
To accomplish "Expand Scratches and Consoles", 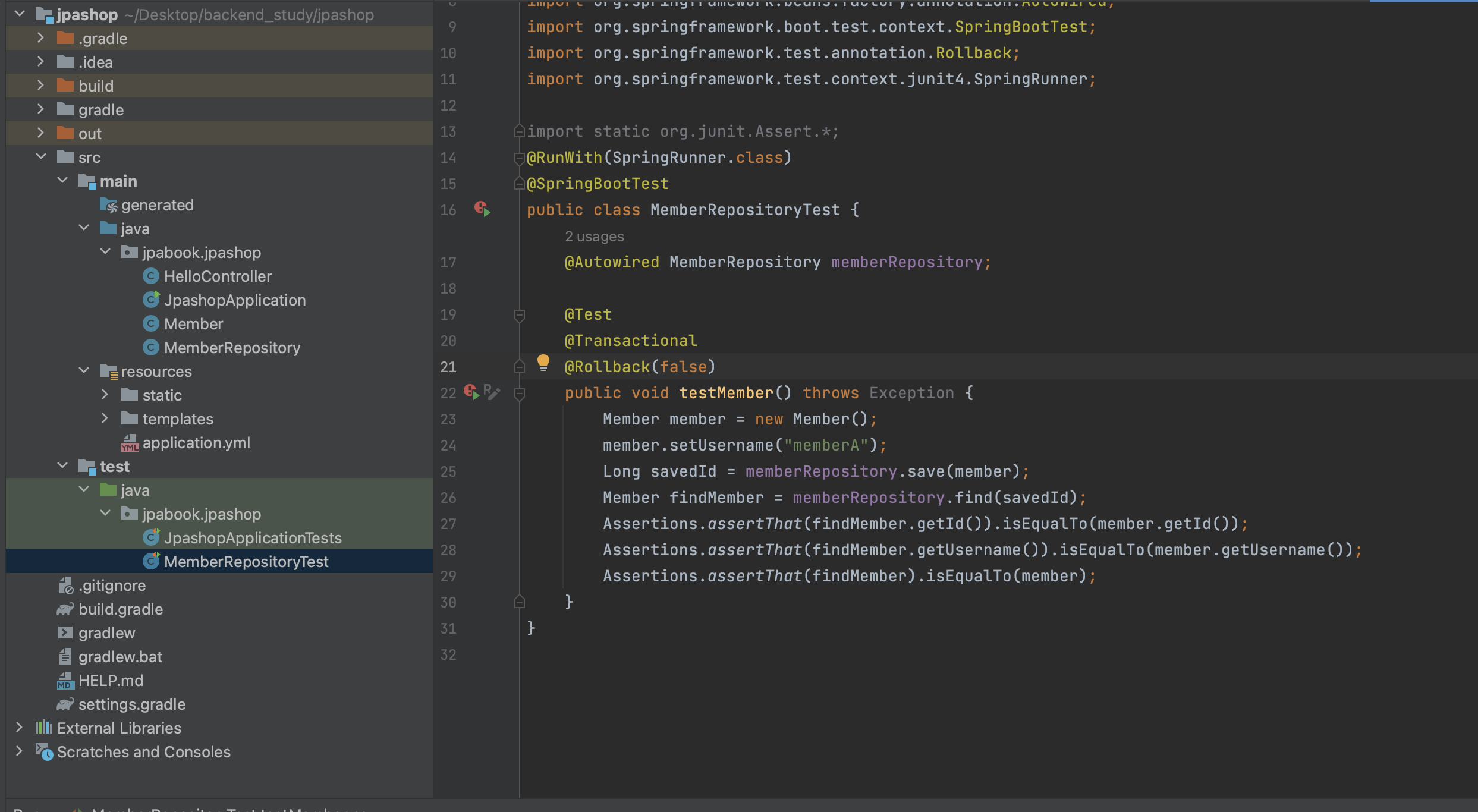I will click(19, 751).
